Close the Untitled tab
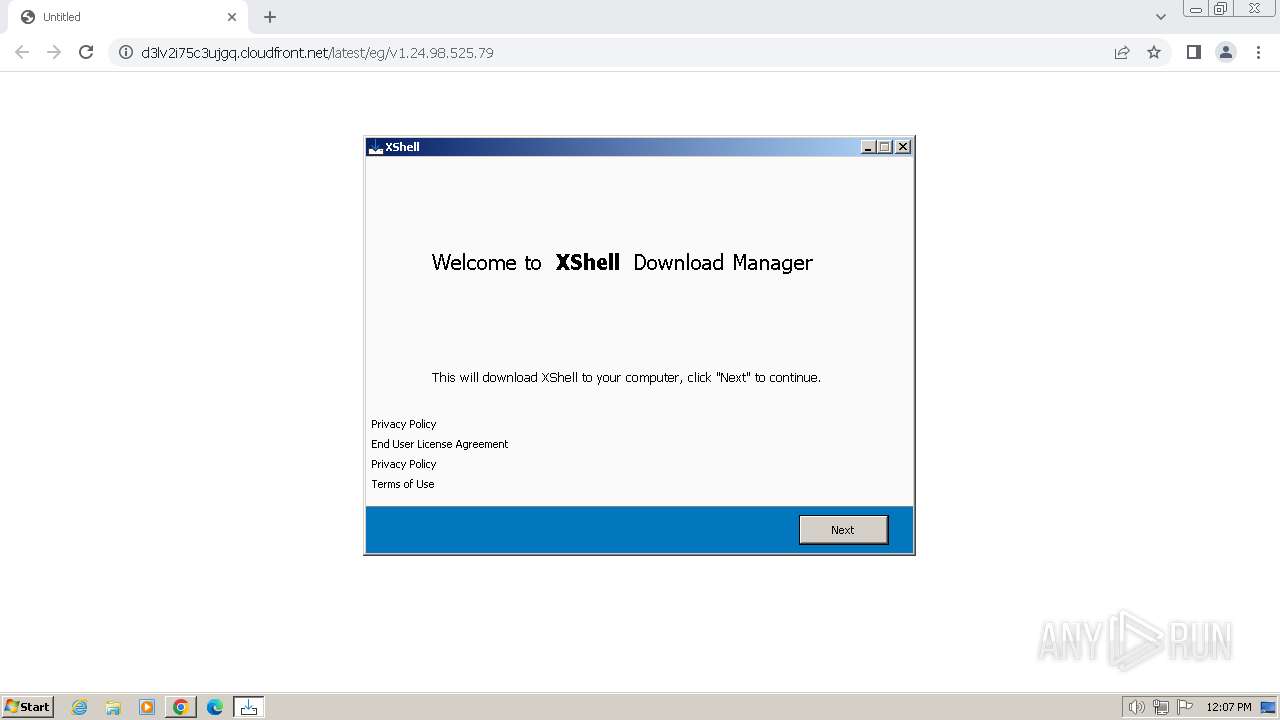This screenshot has width=1280, height=720. 232,17
